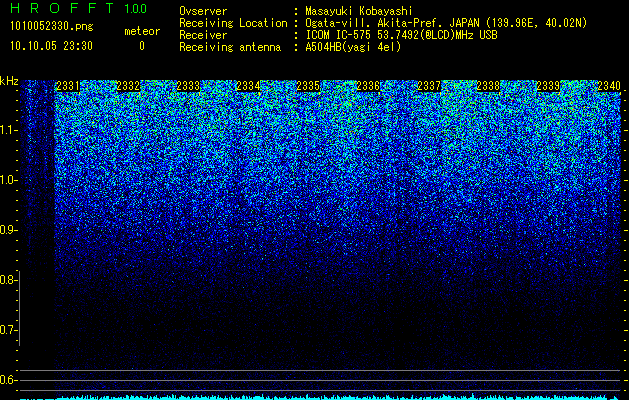Click the date stamp 10.10.05 23:30
The height and width of the screenshot is (400, 629).
[51, 46]
